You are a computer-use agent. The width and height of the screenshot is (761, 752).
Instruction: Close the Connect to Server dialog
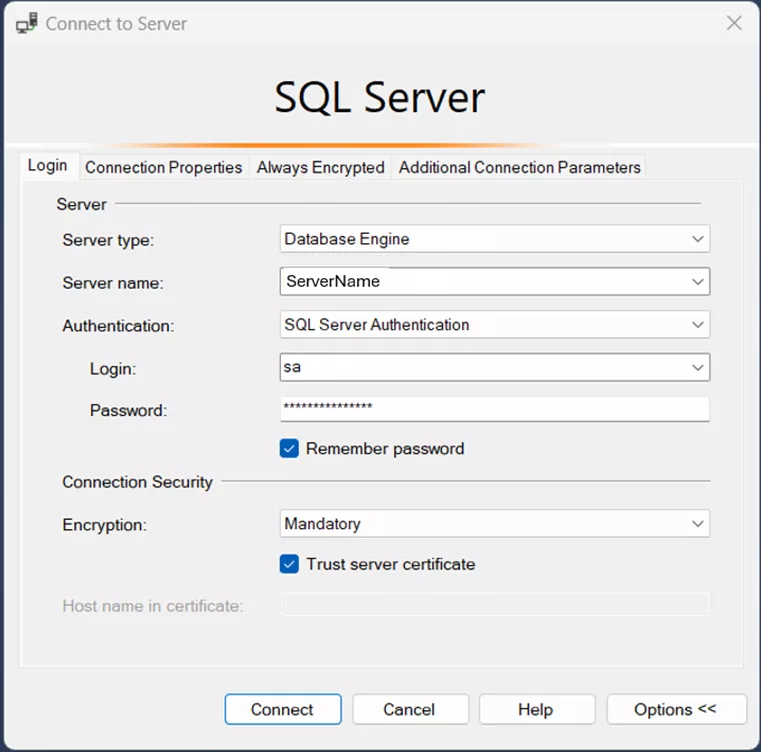pyautogui.click(x=734, y=23)
